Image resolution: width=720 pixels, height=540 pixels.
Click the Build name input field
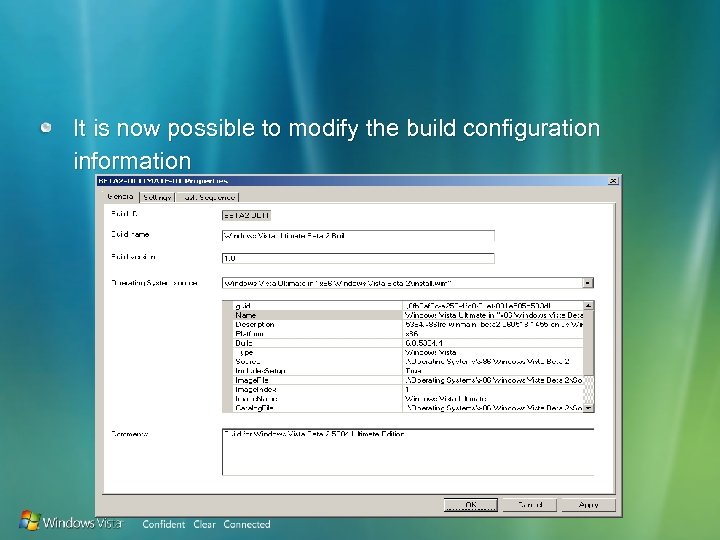pos(358,236)
